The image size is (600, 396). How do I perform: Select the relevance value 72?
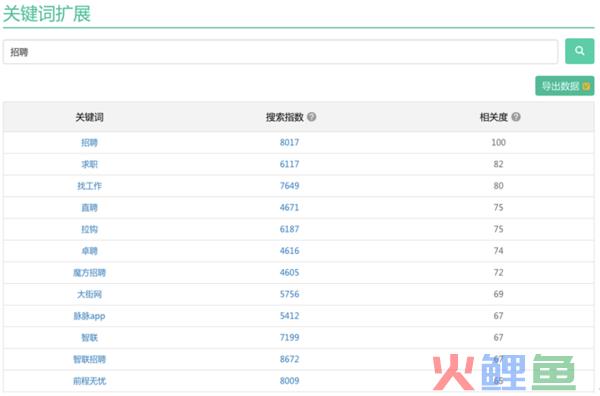point(498,273)
